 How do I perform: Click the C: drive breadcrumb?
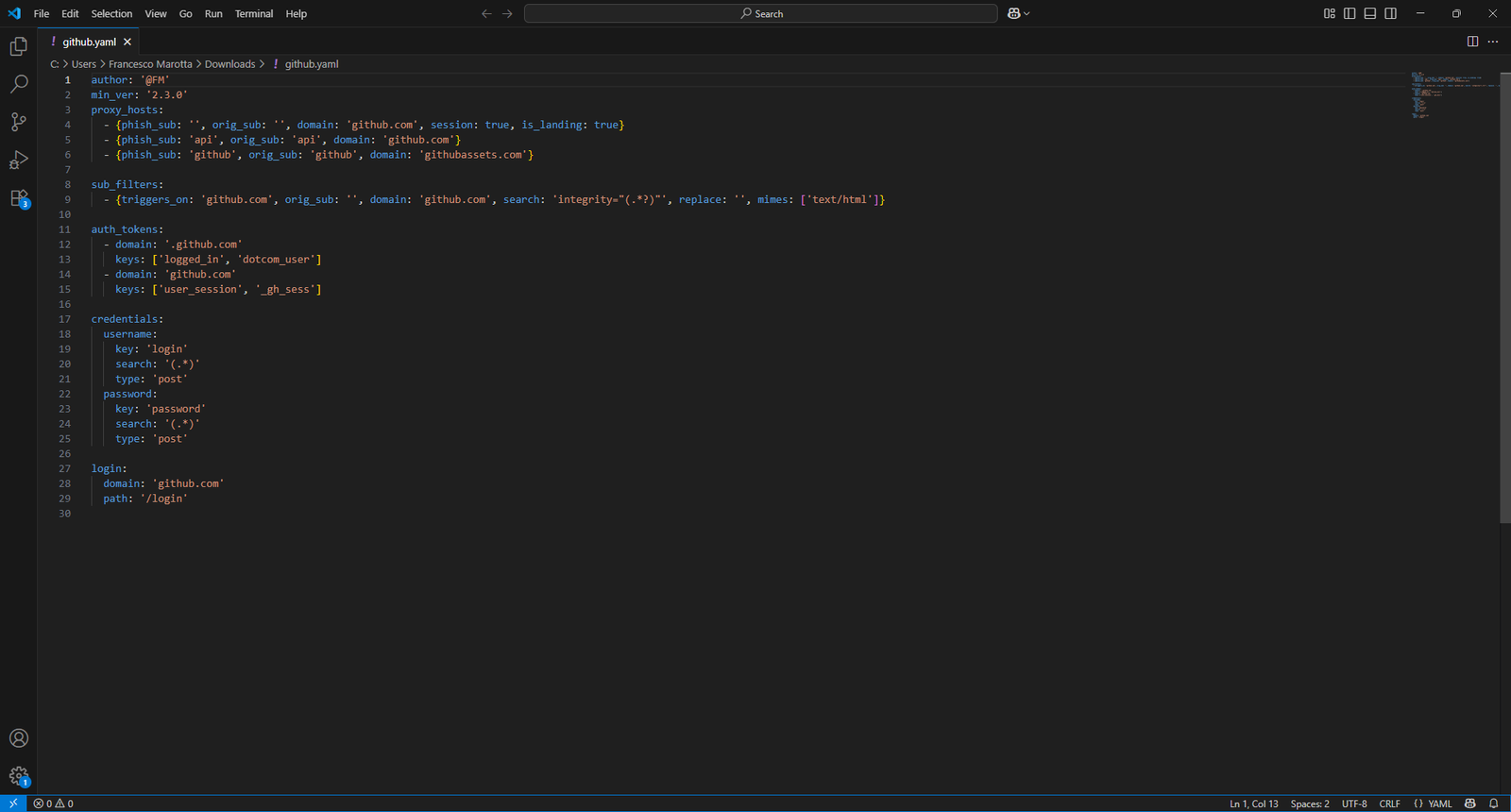pyautogui.click(x=55, y=64)
